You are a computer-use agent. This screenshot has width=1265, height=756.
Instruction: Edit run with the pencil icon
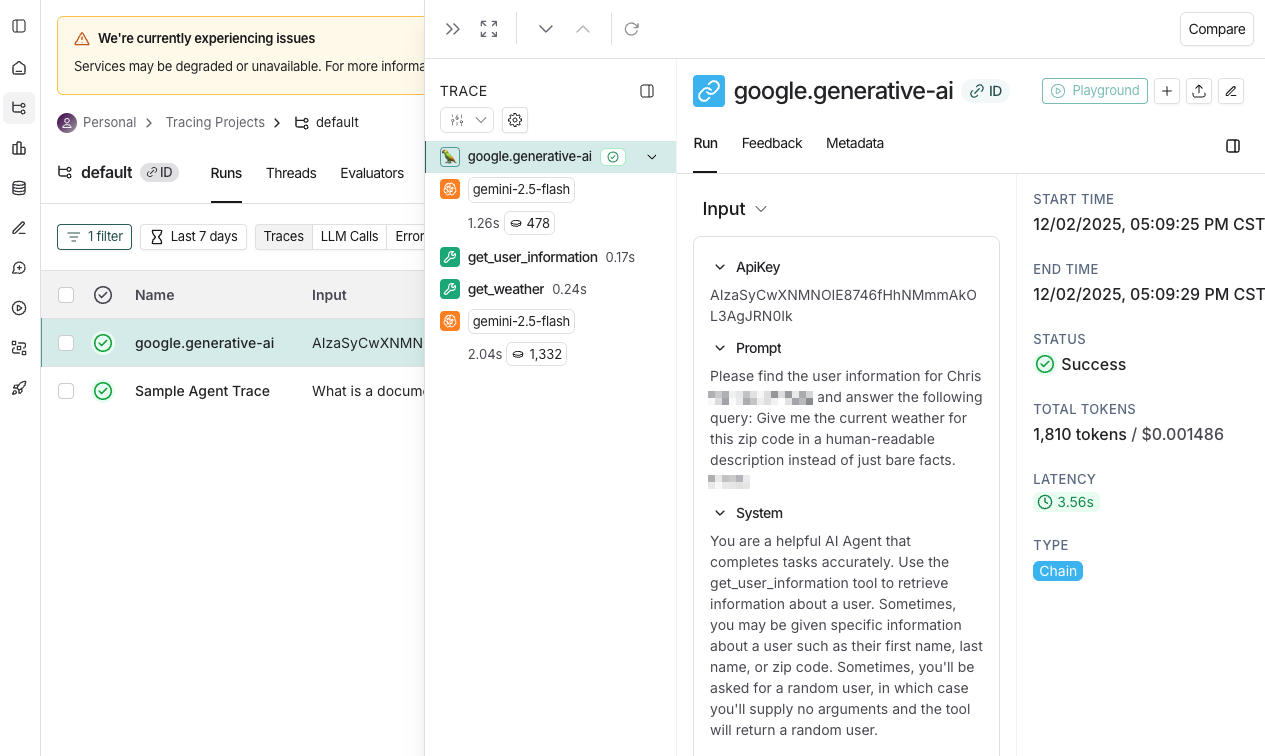click(1231, 91)
